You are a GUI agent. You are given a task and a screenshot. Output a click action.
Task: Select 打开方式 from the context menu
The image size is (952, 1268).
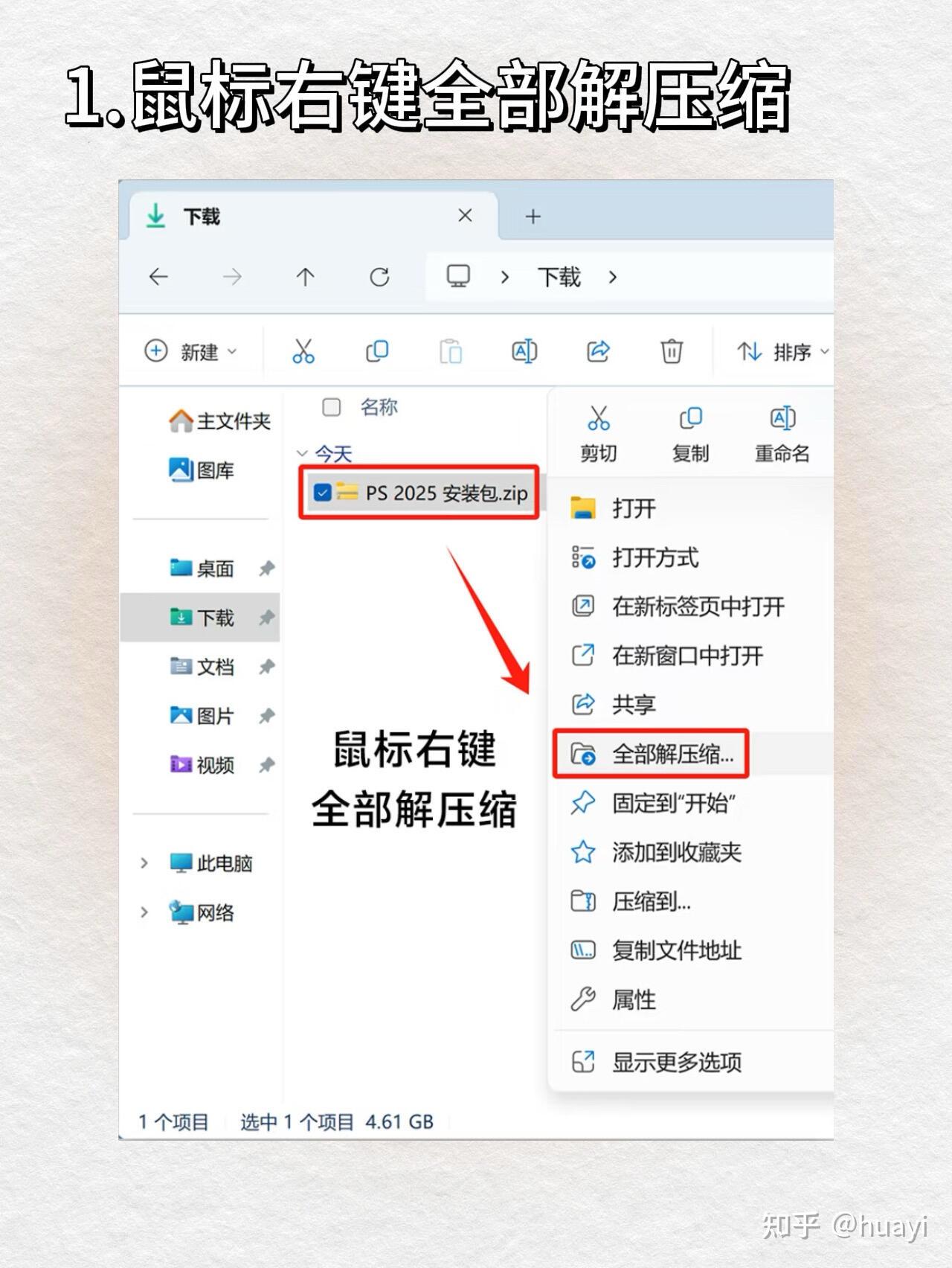(689, 558)
